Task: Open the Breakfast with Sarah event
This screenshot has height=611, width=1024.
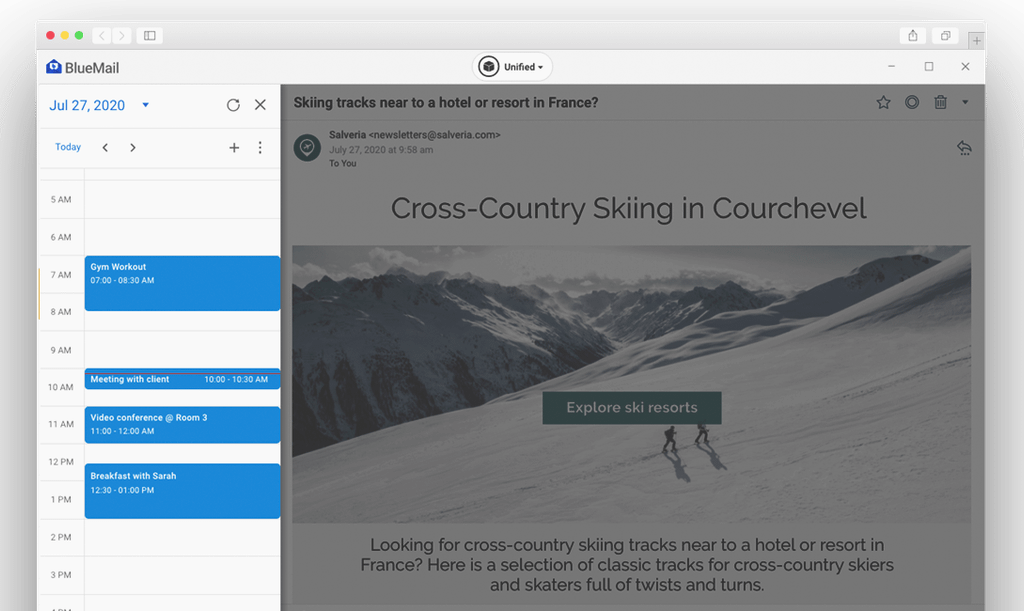Action: pyautogui.click(x=182, y=491)
